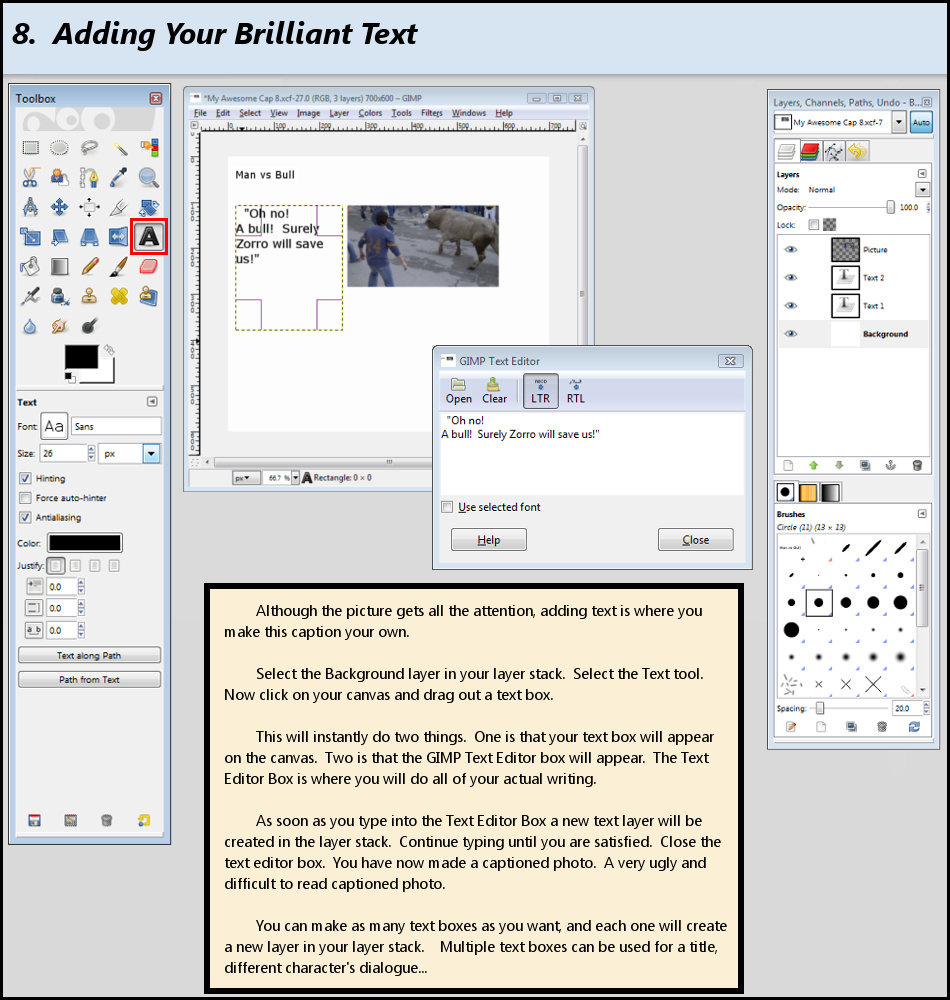Delete layer using trash icon in Layers panel

tap(917, 466)
